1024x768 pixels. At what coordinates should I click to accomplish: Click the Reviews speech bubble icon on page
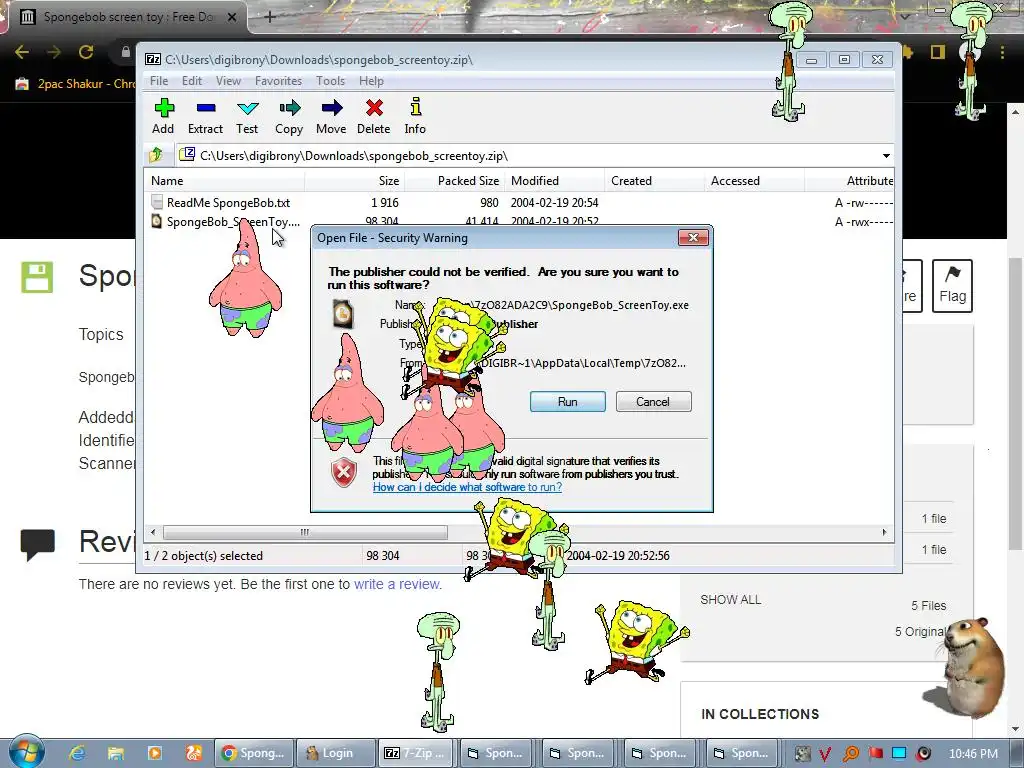tap(37, 544)
